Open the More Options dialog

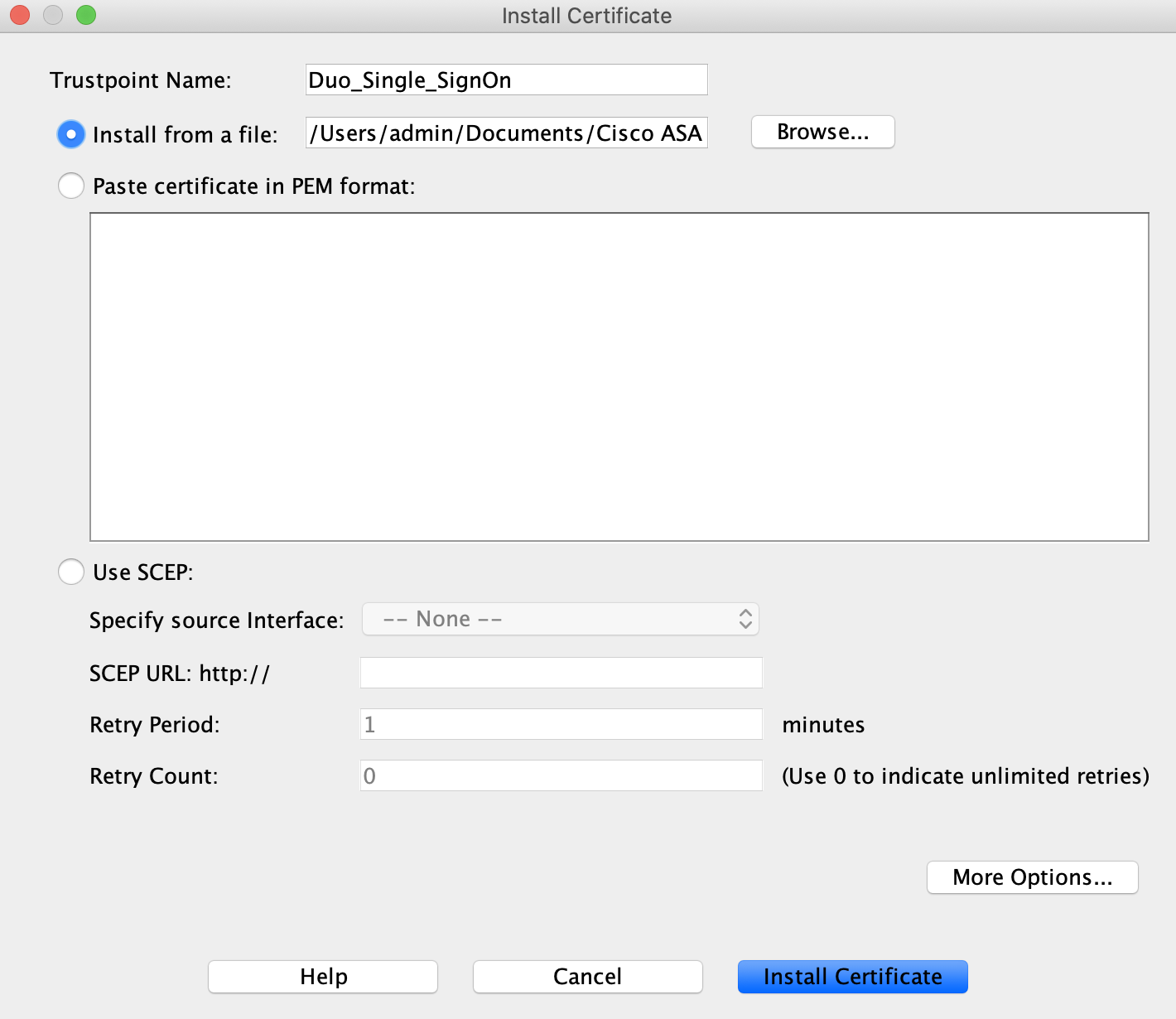coord(1032,877)
